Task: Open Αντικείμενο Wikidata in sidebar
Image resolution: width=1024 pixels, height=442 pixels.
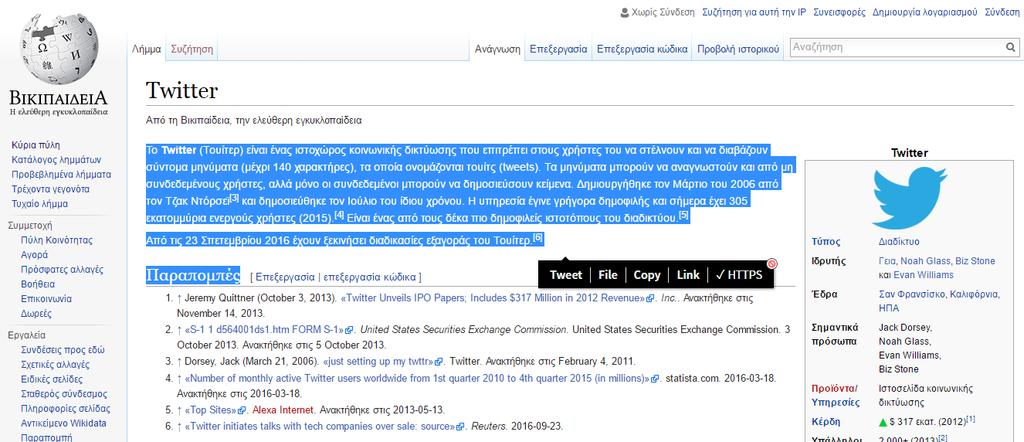Action: click(x=63, y=423)
